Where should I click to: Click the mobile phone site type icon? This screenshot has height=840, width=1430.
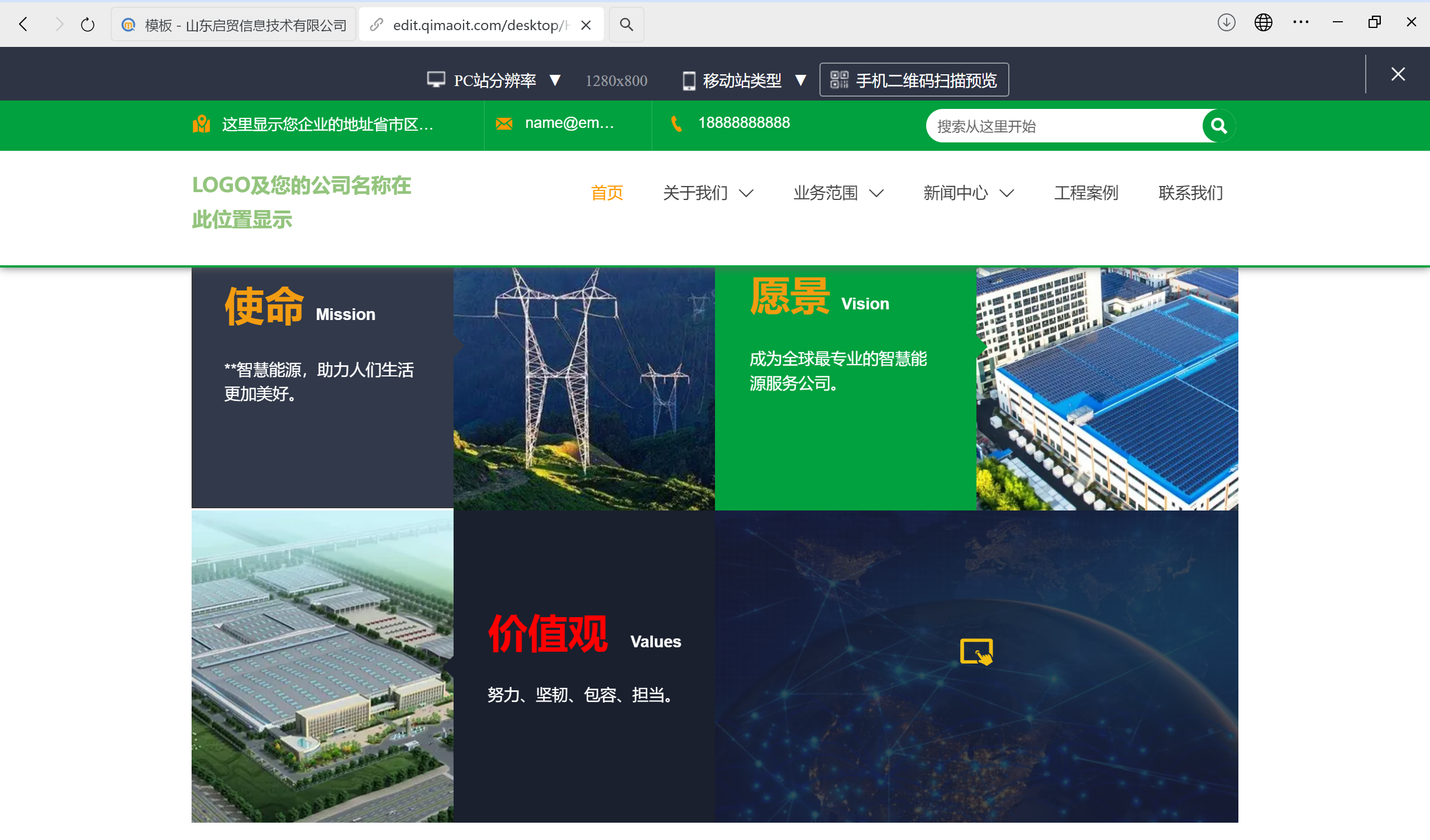point(689,79)
